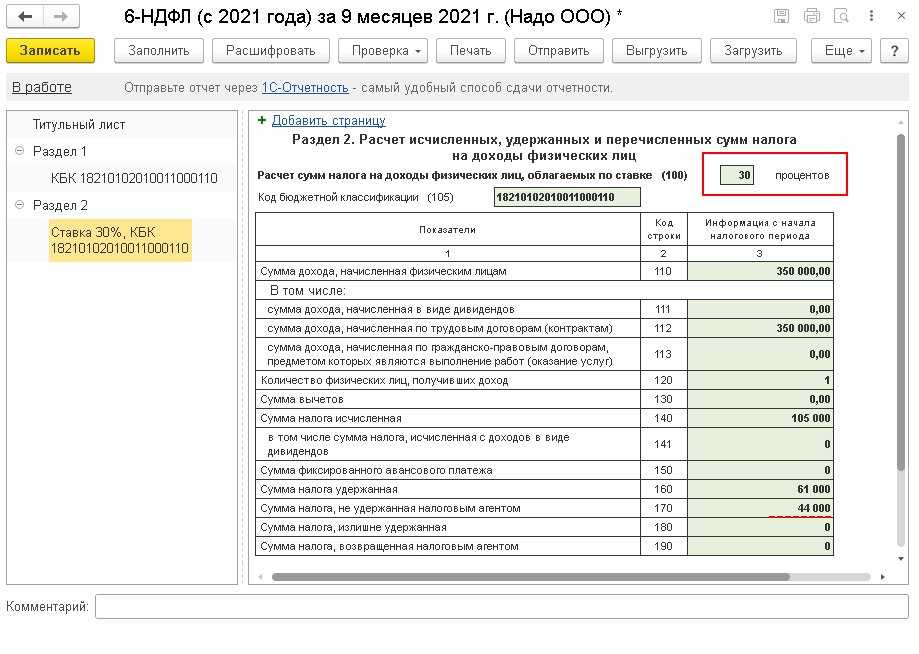Open the three-dot more options menu
The image size is (919, 654).
coord(870,17)
